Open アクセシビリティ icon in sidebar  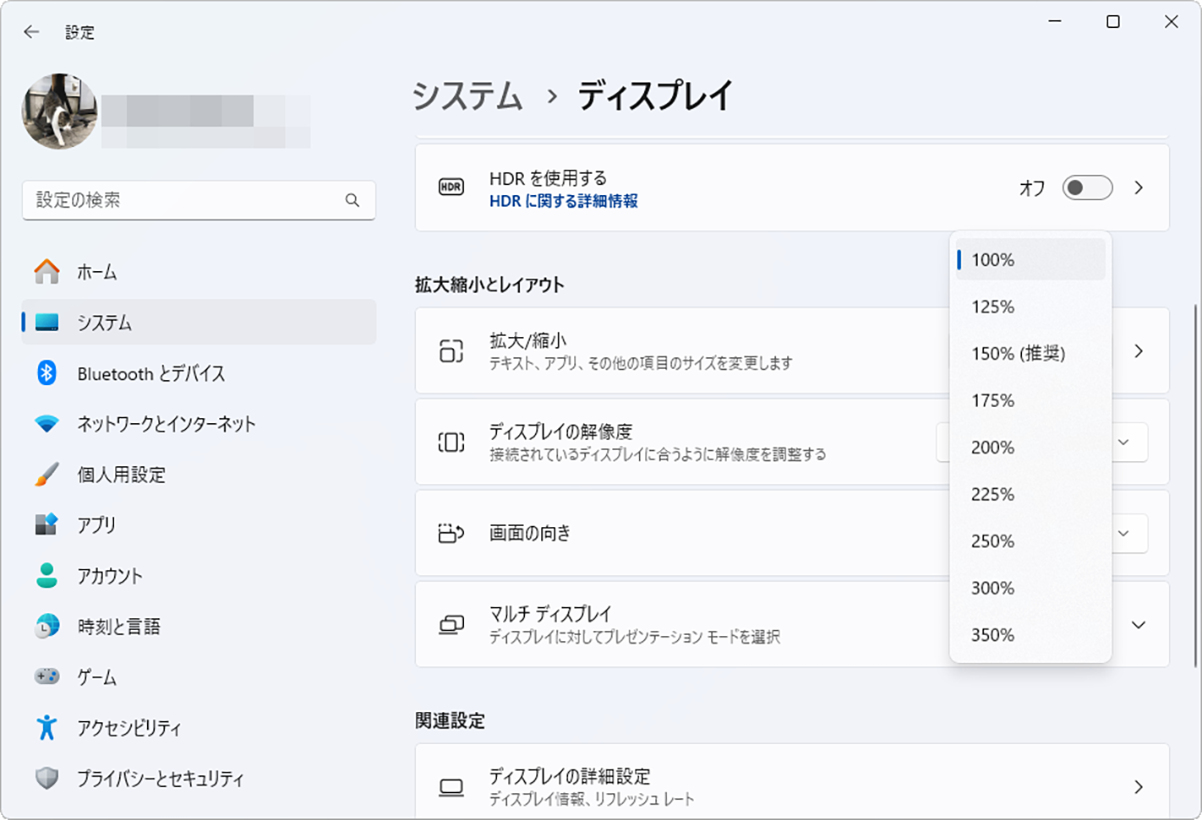point(47,728)
